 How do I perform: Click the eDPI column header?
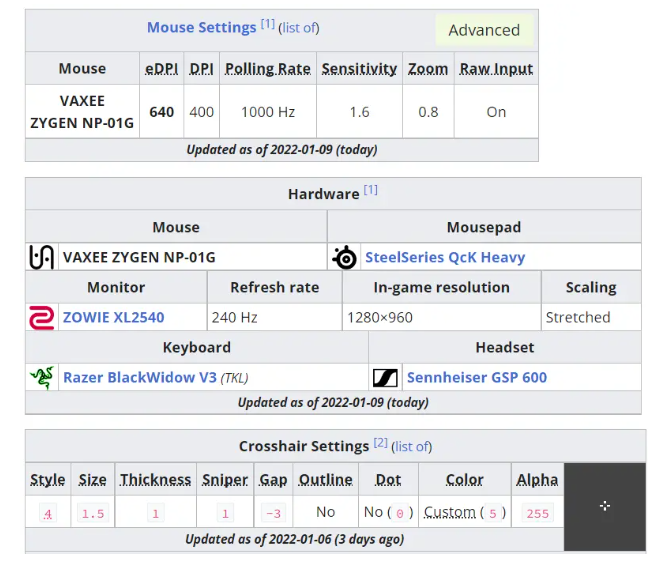(161, 69)
